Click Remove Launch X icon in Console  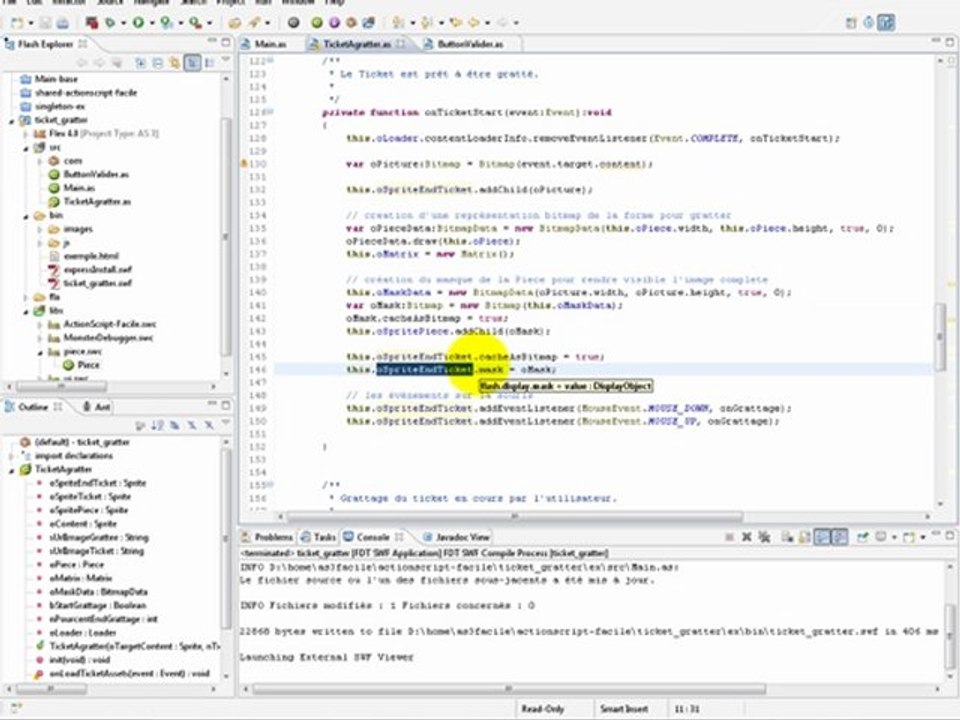point(747,537)
